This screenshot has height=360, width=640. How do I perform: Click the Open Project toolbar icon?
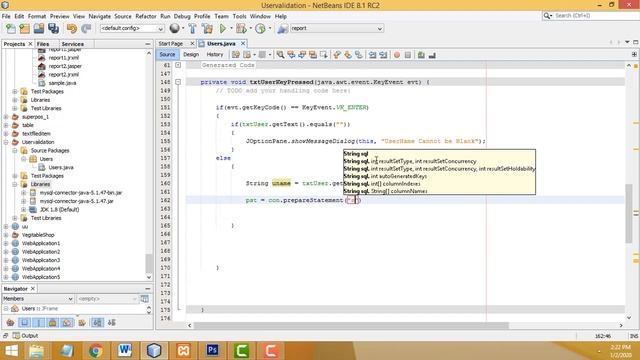tap(39, 29)
